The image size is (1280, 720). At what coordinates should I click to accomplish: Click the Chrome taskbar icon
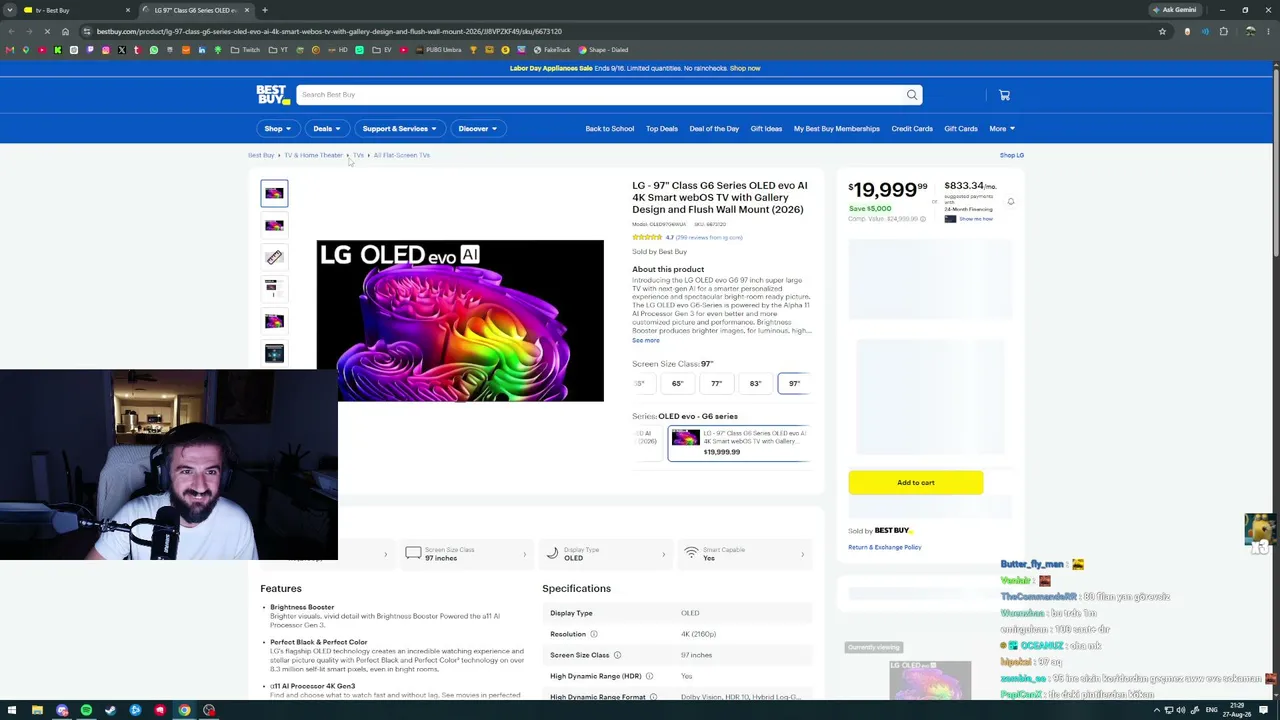184,711
